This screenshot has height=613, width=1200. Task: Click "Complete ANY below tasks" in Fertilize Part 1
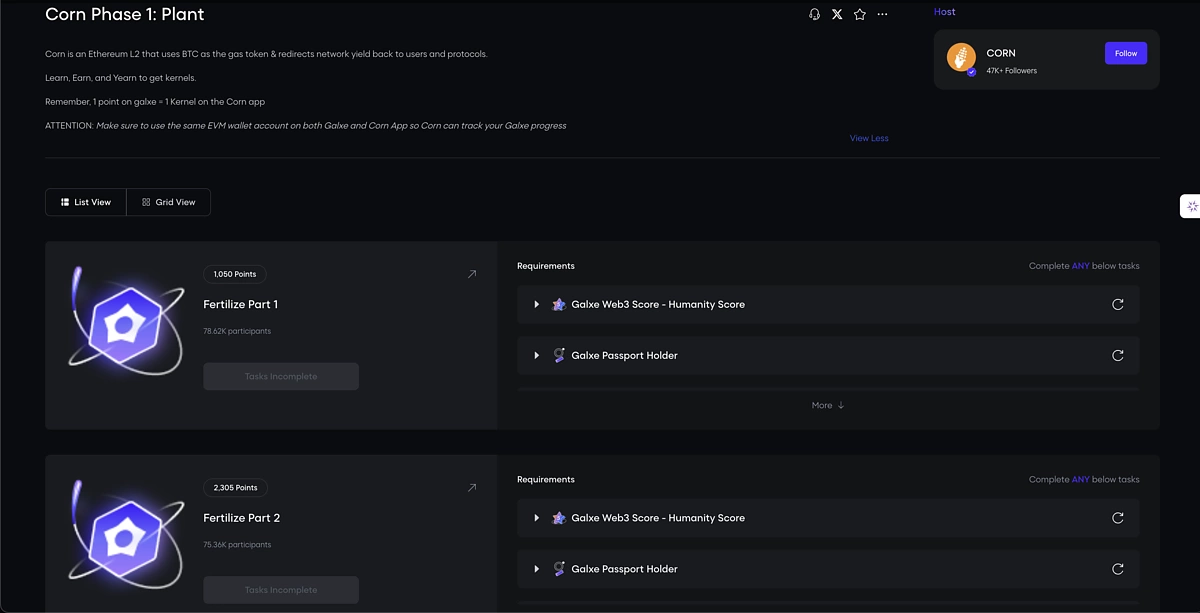[1084, 266]
